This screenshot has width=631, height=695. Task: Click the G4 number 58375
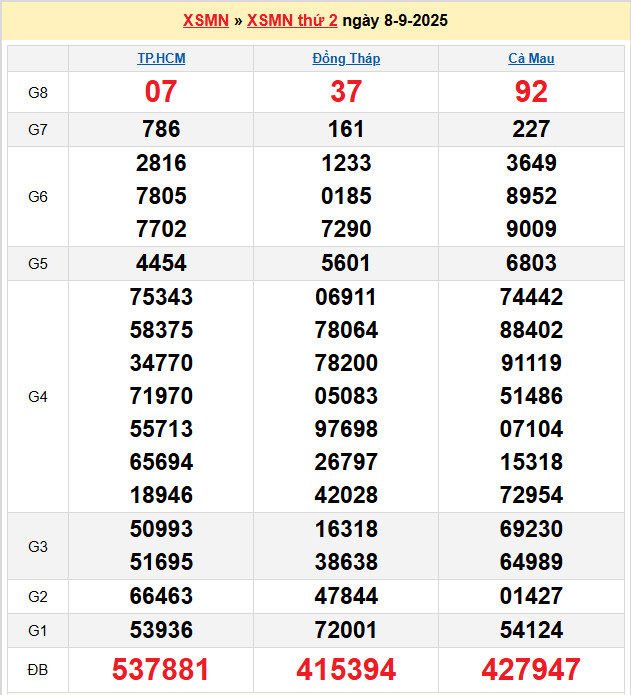pos(161,330)
